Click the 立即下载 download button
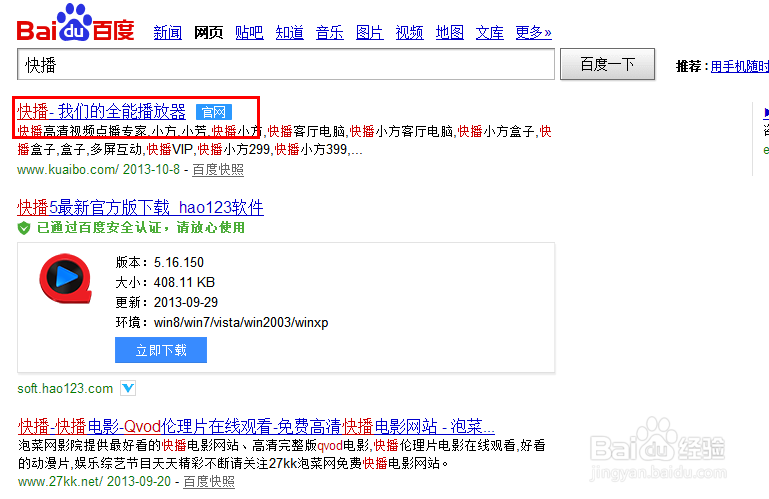769x499 pixels. tap(161, 350)
